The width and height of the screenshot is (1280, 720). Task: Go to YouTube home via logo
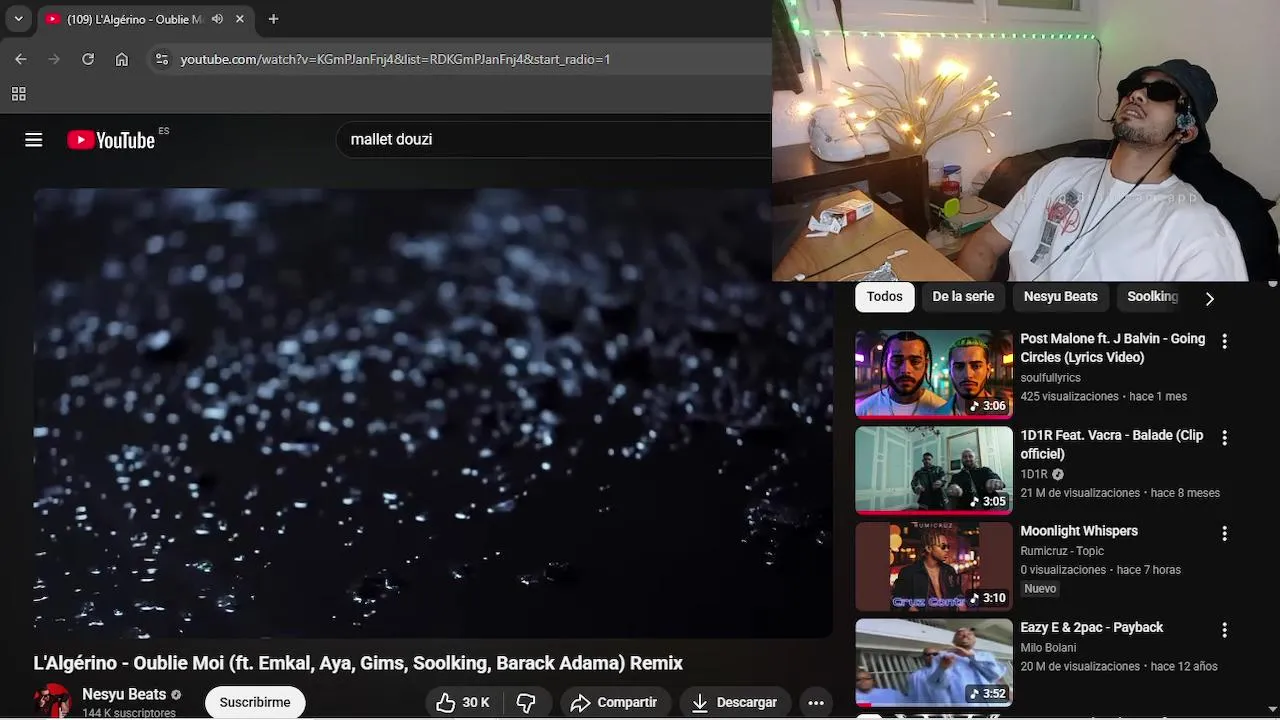[111, 140]
